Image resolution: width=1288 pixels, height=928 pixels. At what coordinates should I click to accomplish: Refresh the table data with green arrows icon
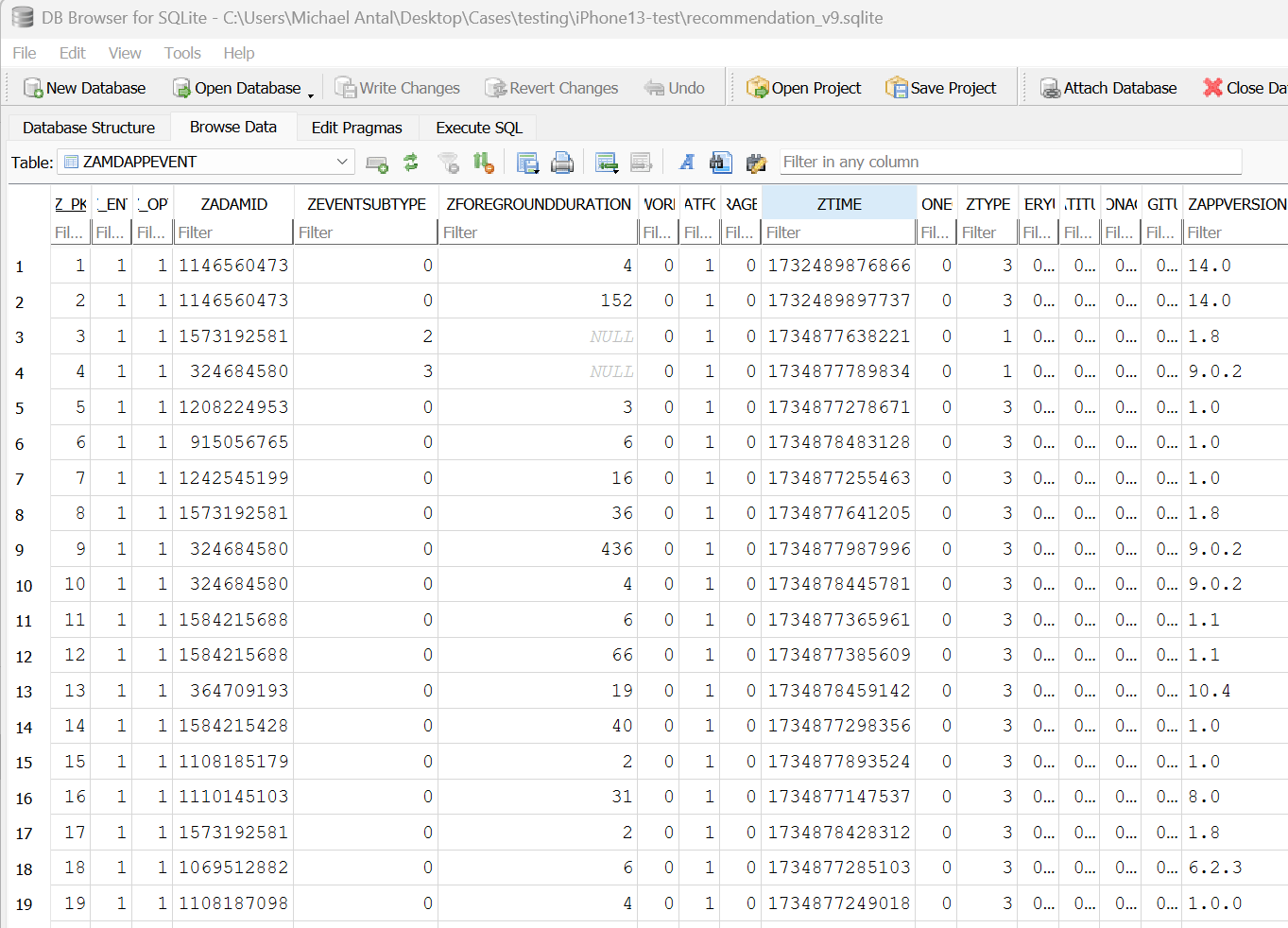pos(411,163)
